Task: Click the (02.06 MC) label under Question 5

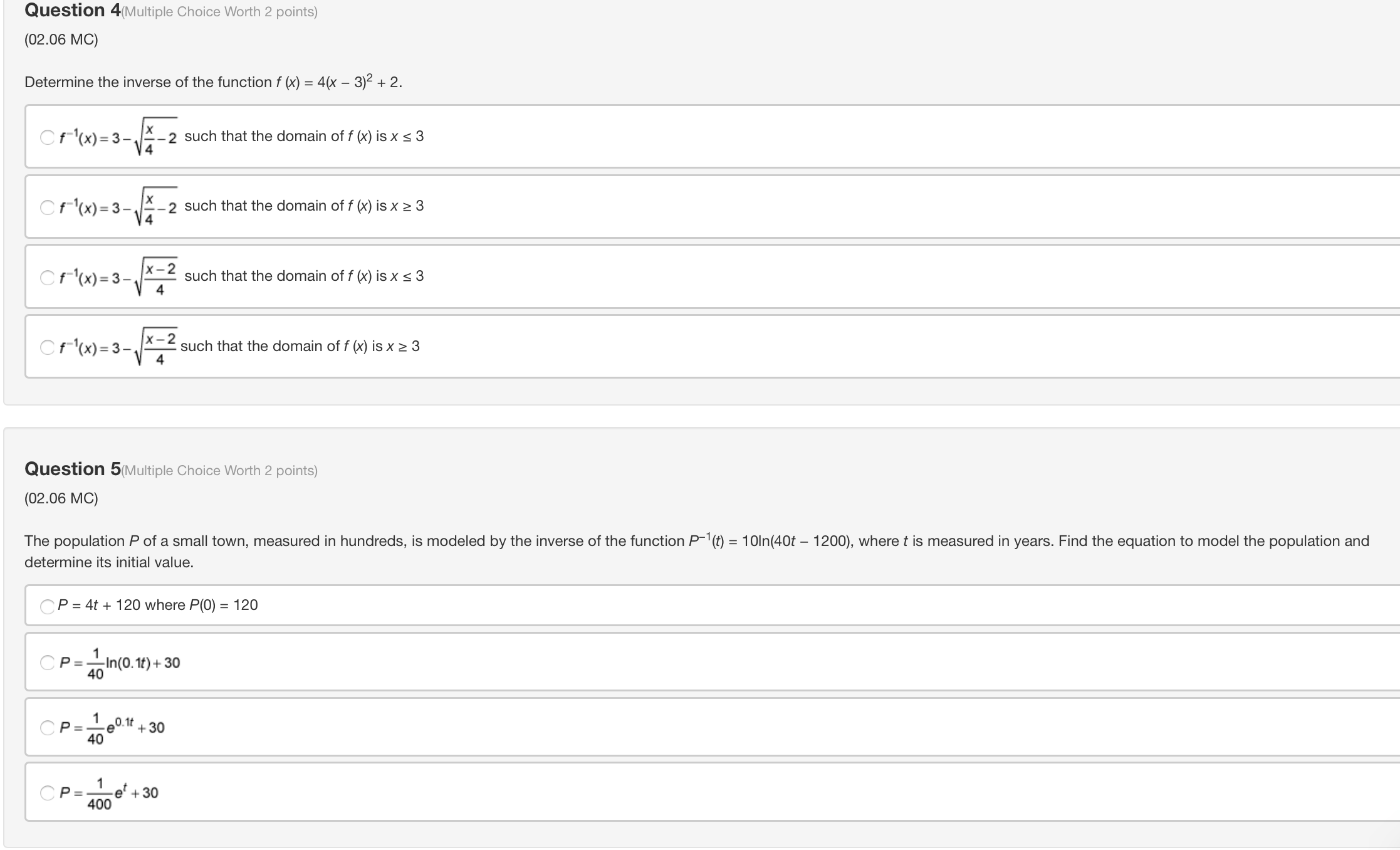Action: [x=61, y=498]
